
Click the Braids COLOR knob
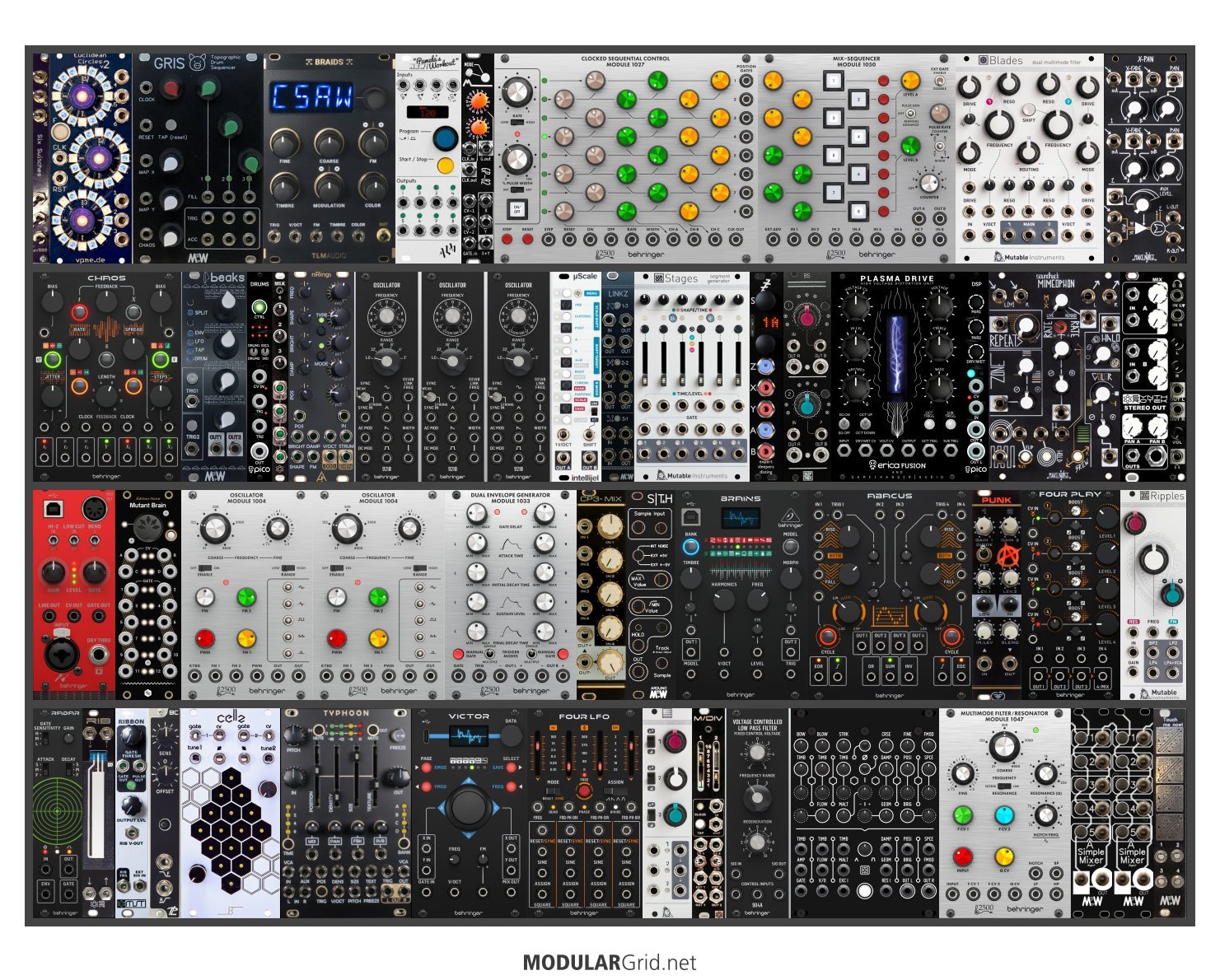point(372,187)
